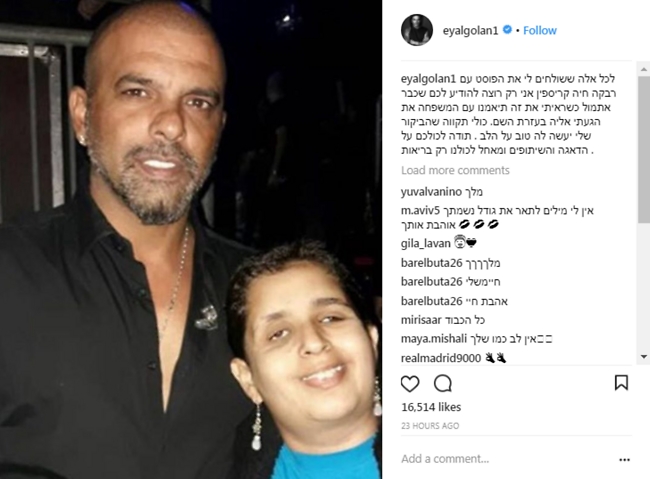
Task: View the 16,514 likes list
Action: (x=431, y=407)
